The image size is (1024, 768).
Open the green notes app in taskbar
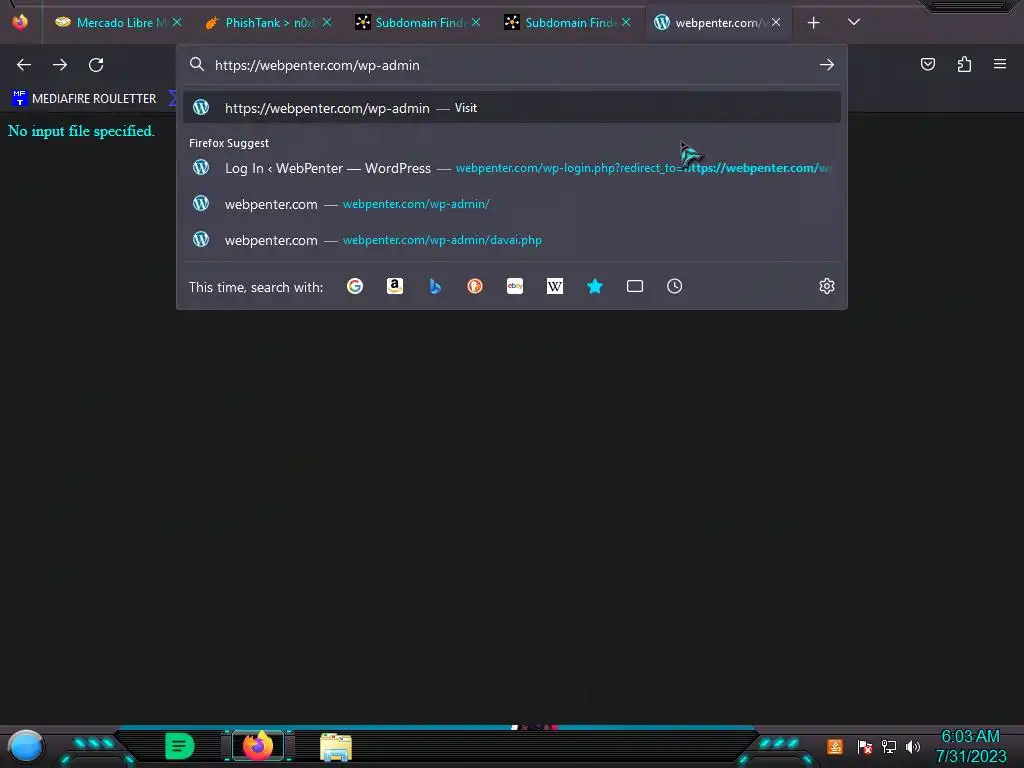(180, 746)
